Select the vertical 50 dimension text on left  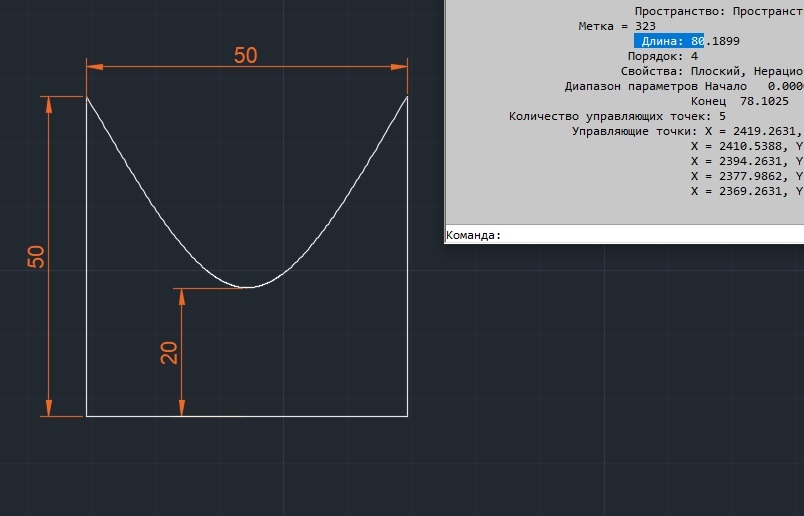pos(36,257)
